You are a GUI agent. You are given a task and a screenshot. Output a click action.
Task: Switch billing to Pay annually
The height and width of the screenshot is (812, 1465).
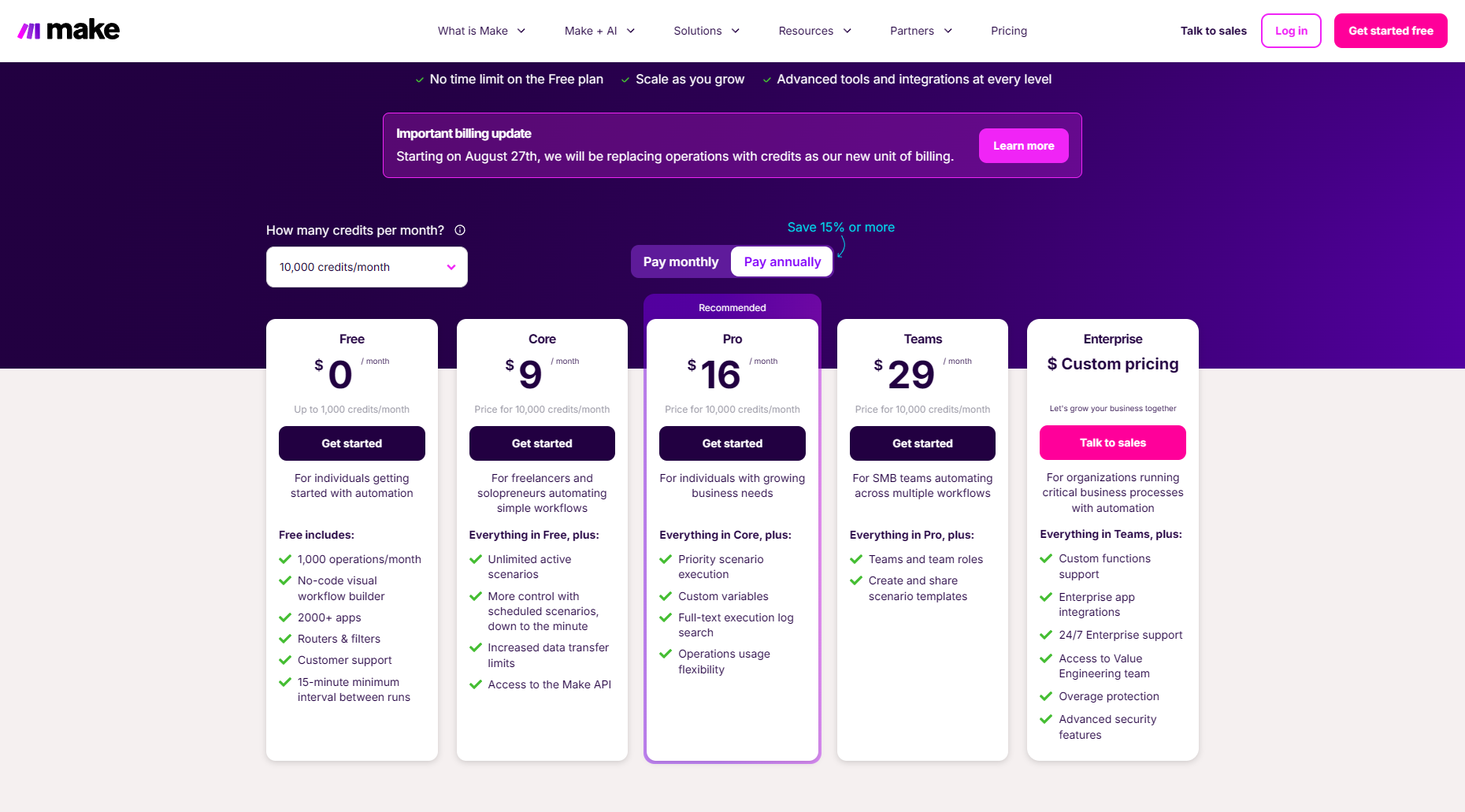[x=781, y=261]
